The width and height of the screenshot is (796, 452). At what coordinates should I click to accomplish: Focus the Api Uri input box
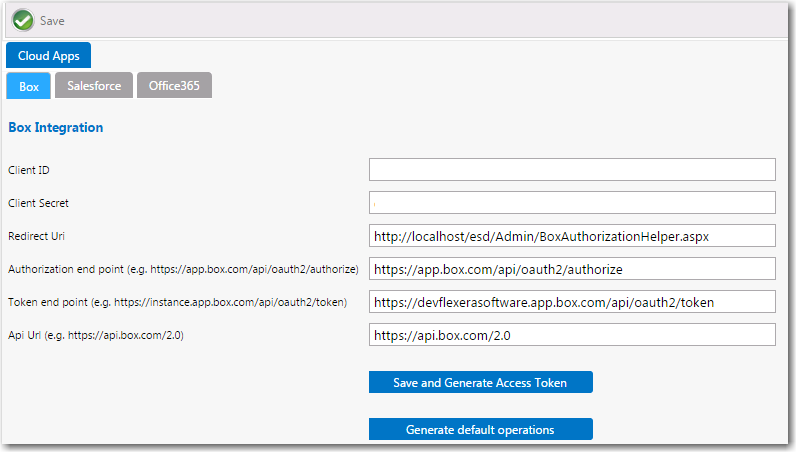[572, 335]
